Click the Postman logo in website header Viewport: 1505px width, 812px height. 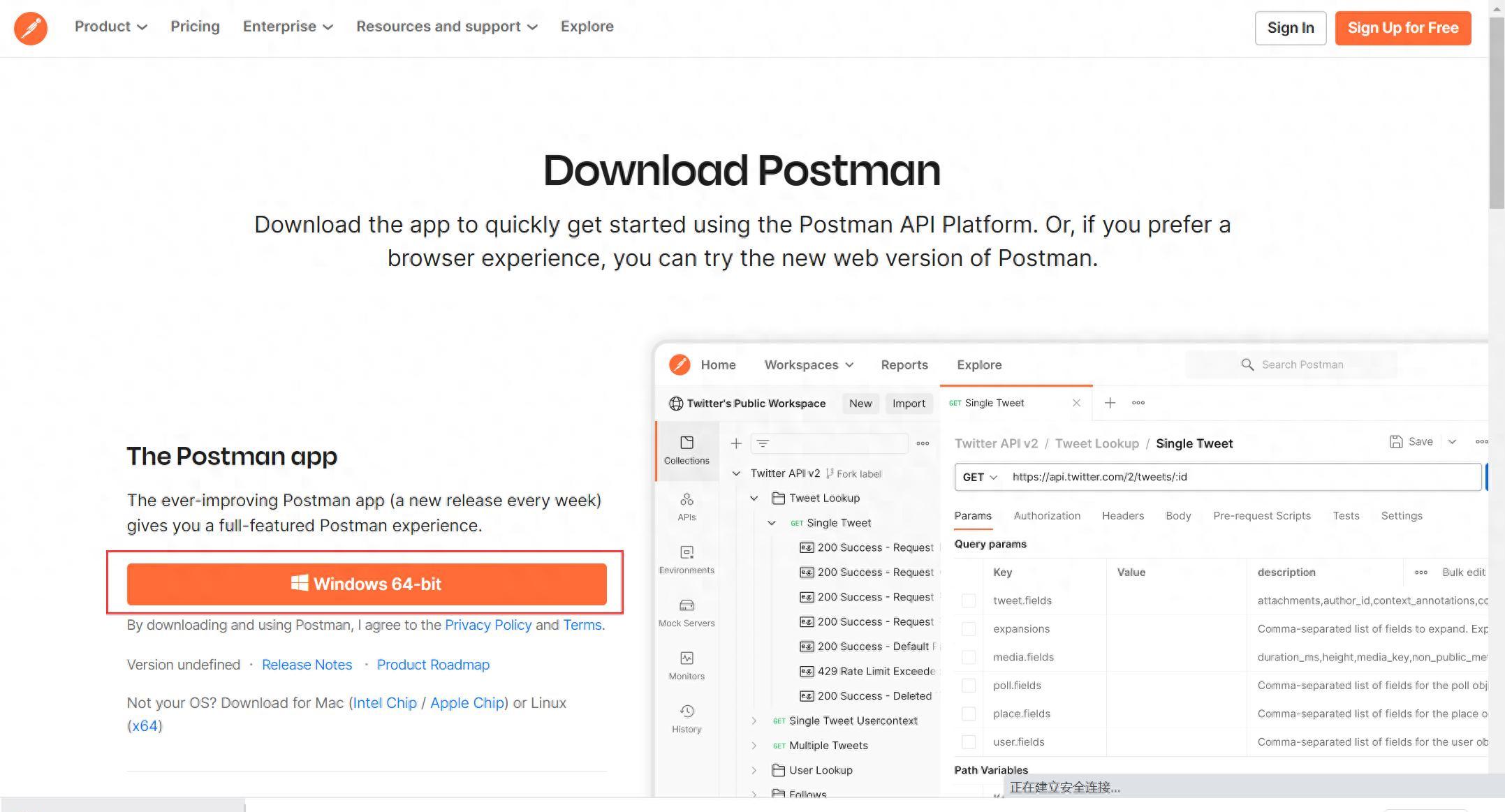click(31, 28)
